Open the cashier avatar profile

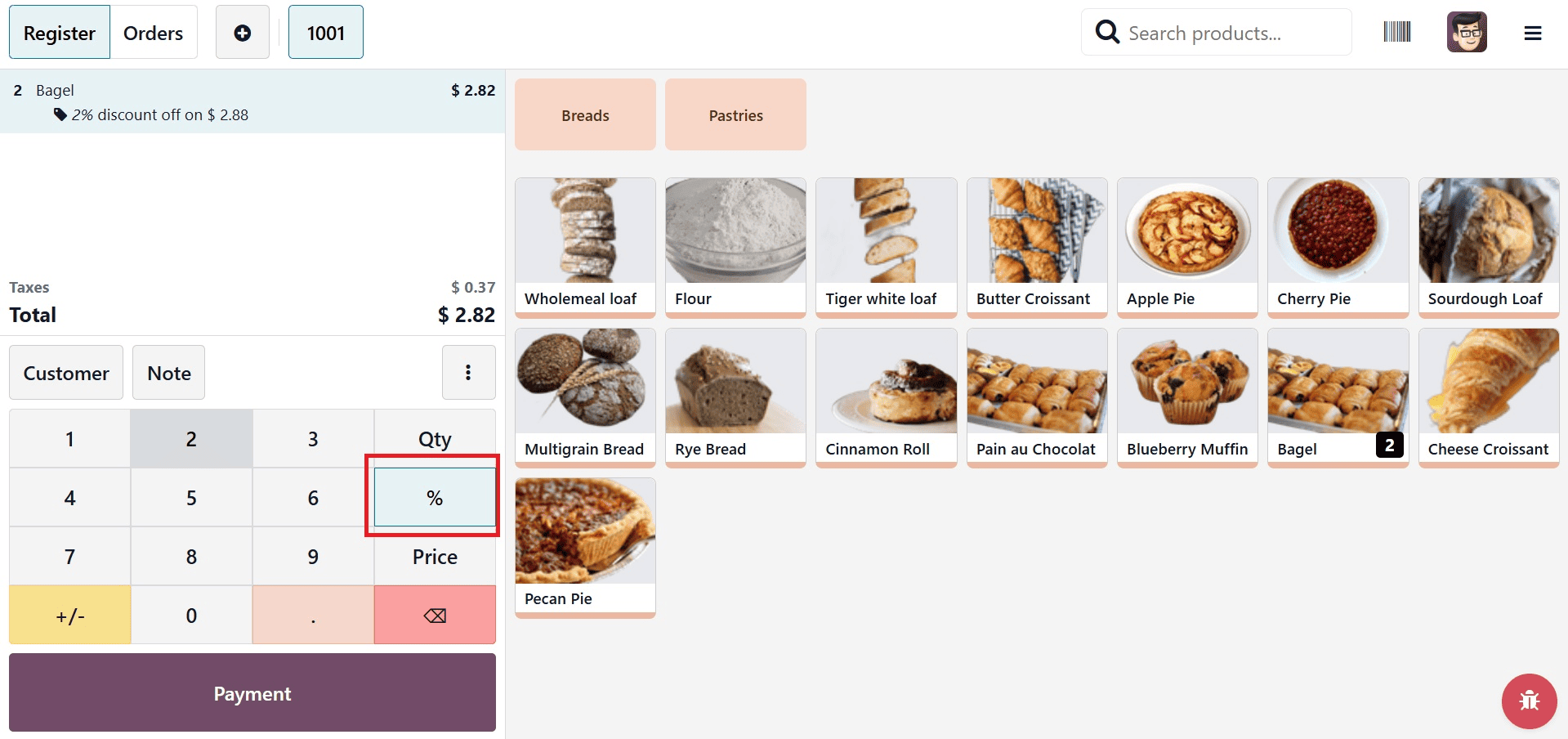pos(1467,32)
